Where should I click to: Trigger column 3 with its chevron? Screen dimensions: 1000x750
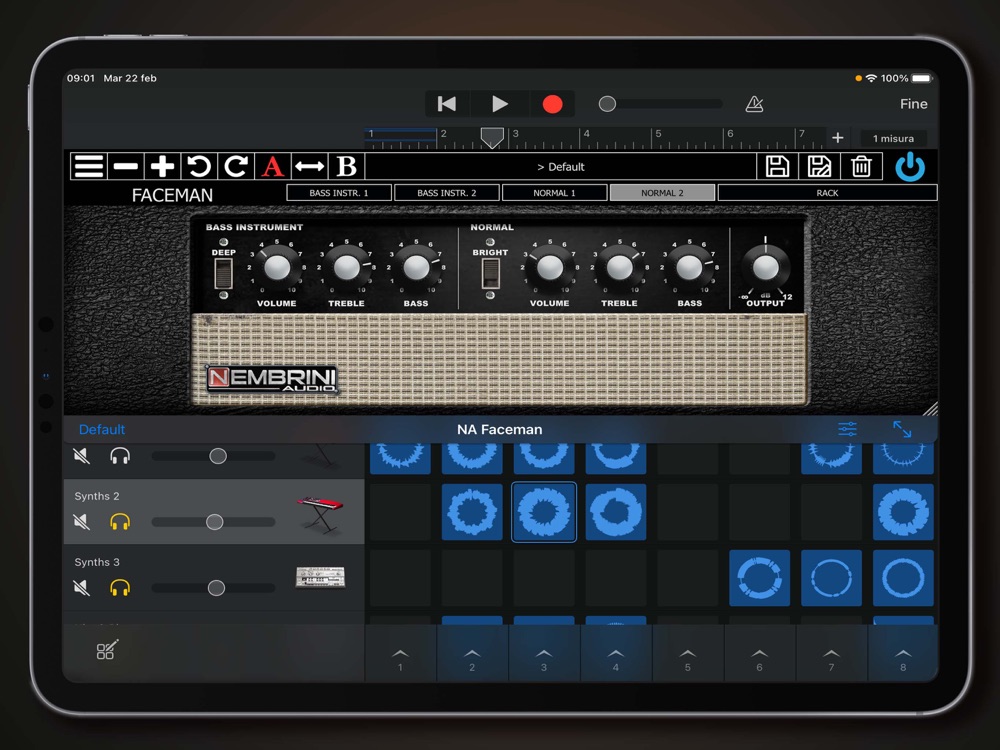(544, 654)
